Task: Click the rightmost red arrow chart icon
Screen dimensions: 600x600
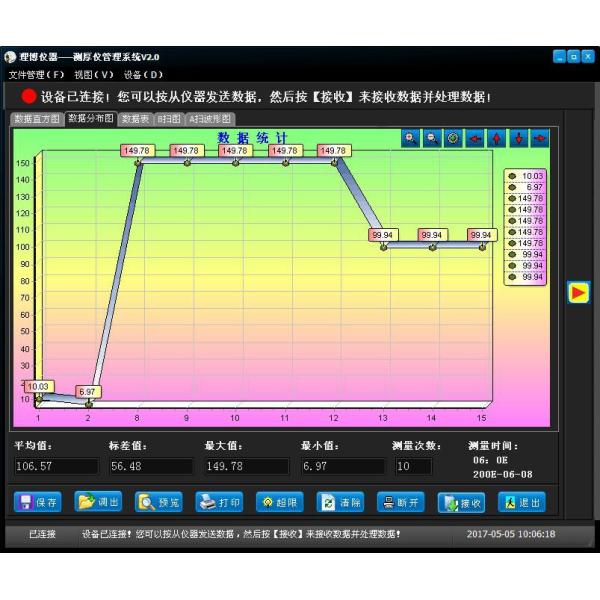Action: coord(540,139)
